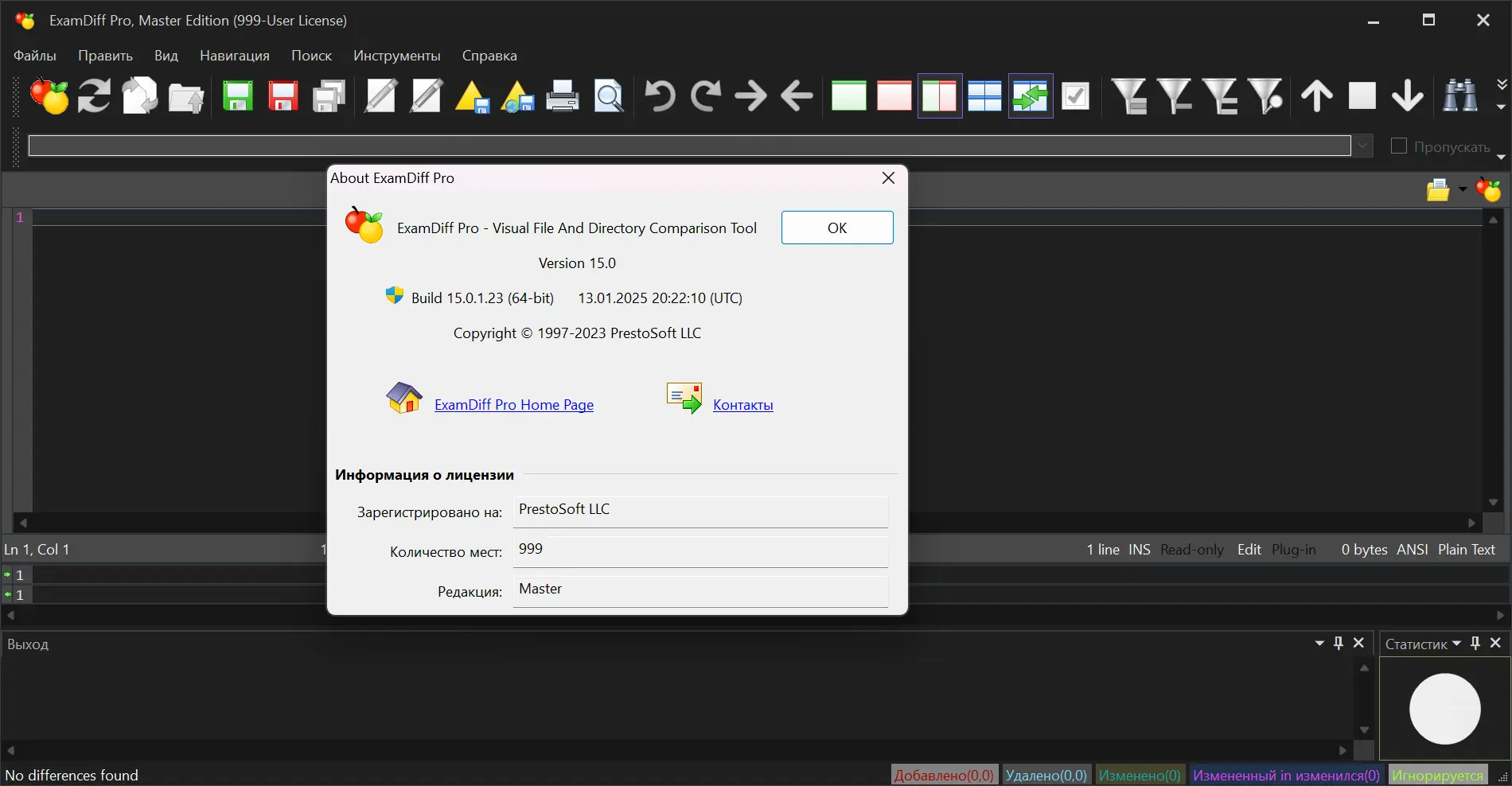
Task: Close the Выход output panel
Action: [x=1358, y=643]
